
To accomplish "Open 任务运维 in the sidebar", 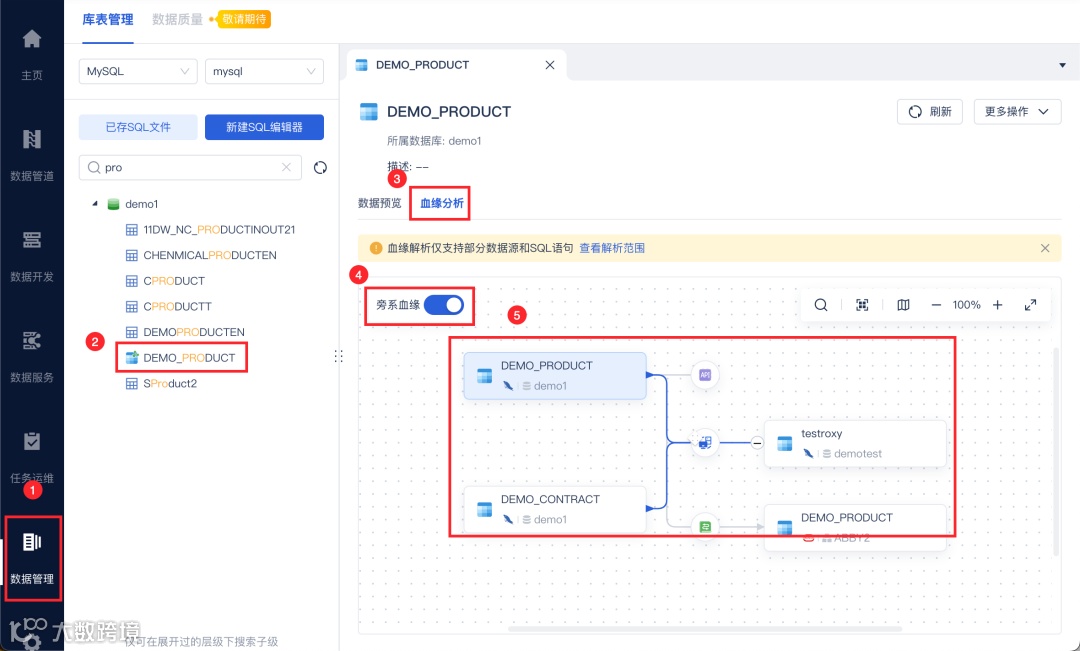I will coord(32,456).
